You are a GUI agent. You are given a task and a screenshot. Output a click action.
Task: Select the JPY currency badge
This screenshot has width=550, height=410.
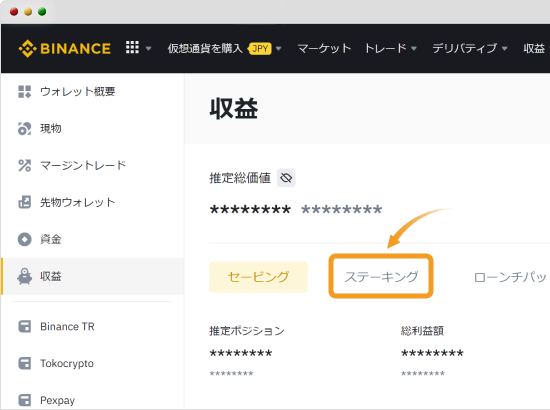260,48
